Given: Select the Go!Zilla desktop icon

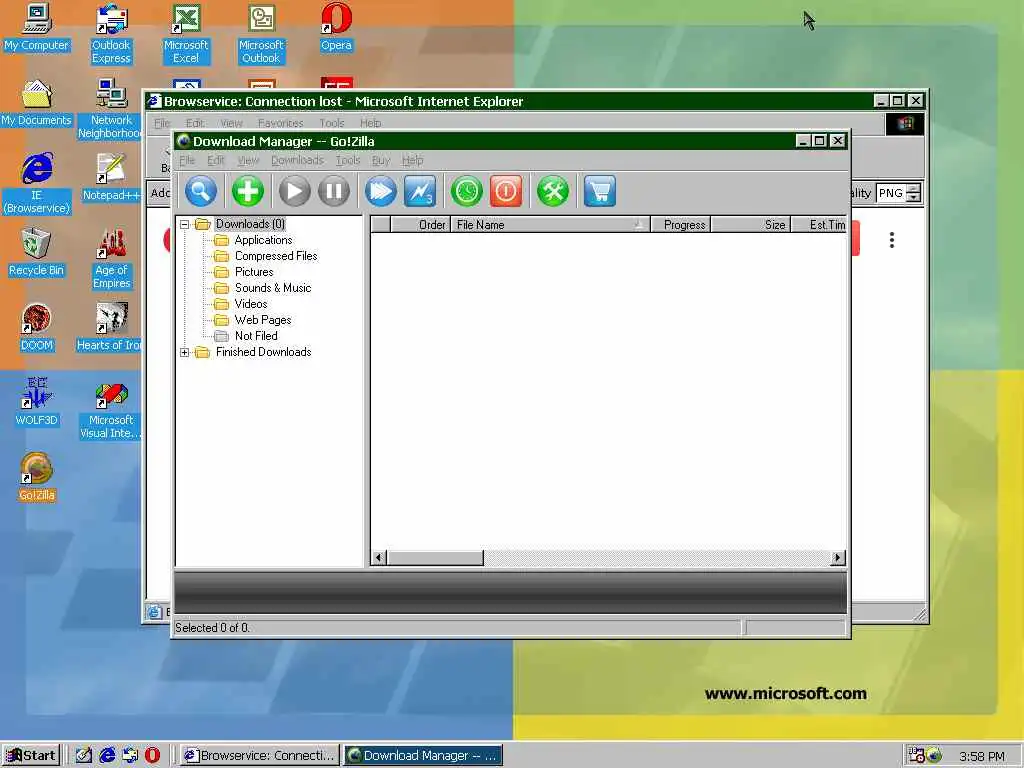Looking at the screenshot, I should point(37,478).
